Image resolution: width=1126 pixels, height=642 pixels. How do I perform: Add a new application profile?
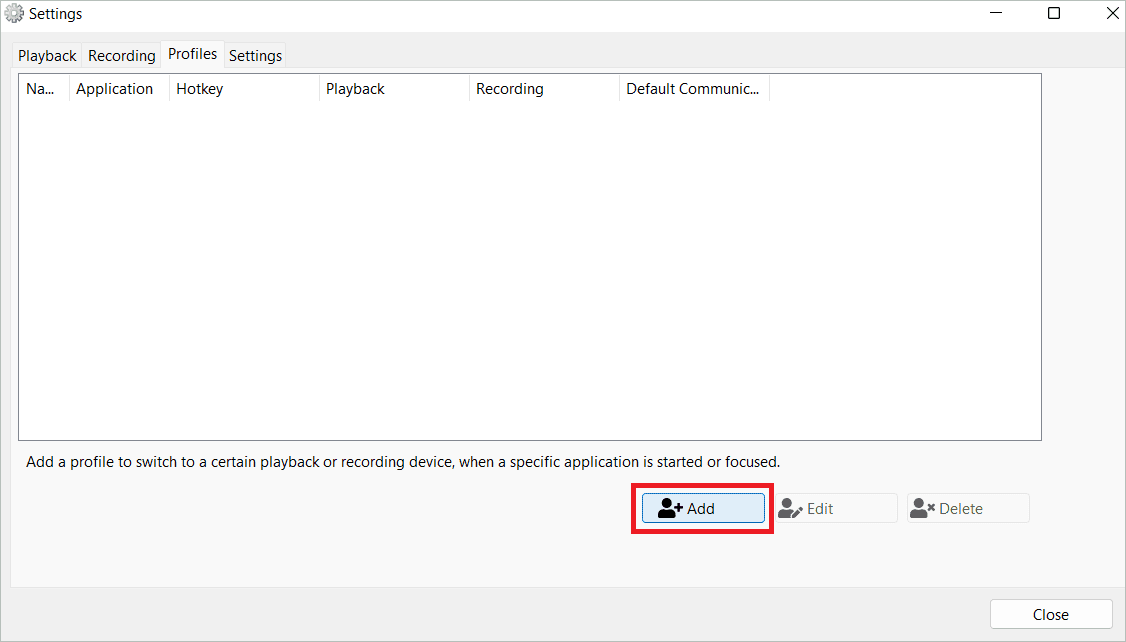[x=703, y=507]
